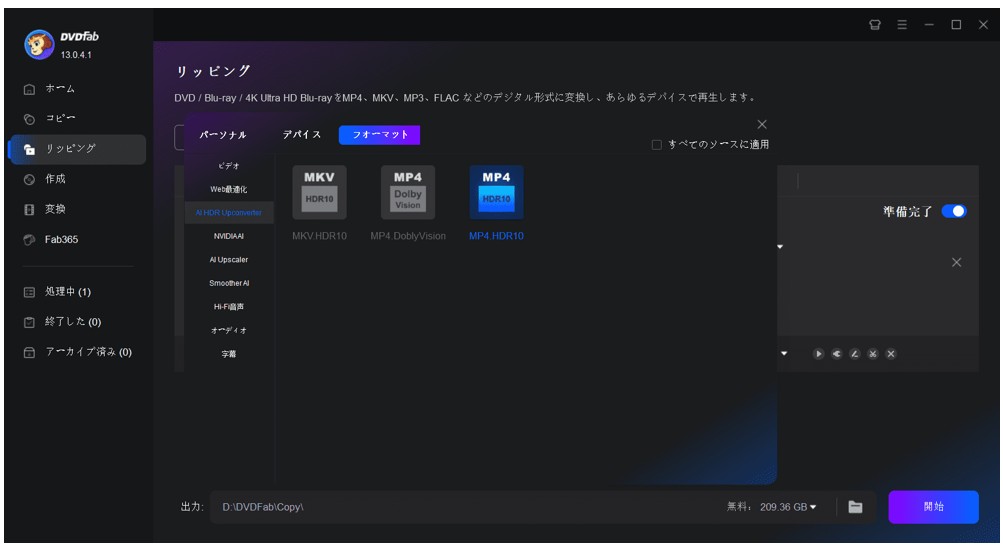
Task: Select the AI Upscaler category
Action: pos(229,260)
